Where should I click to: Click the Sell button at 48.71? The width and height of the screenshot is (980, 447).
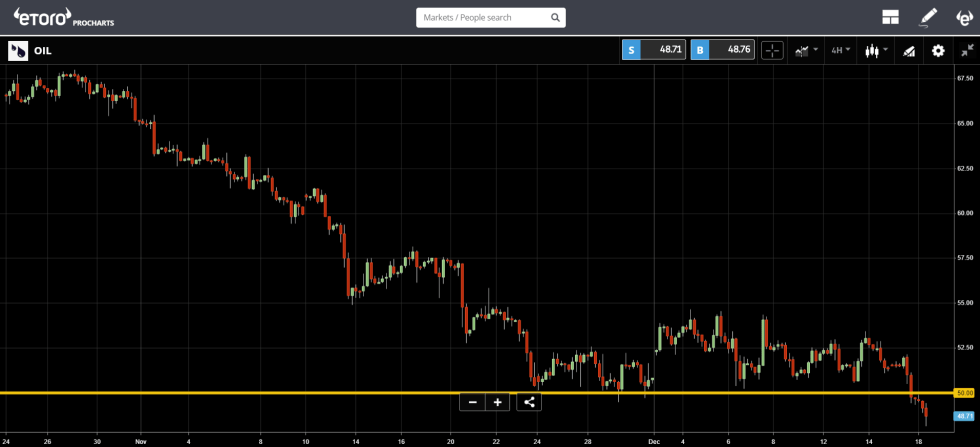[x=654, y=50]
